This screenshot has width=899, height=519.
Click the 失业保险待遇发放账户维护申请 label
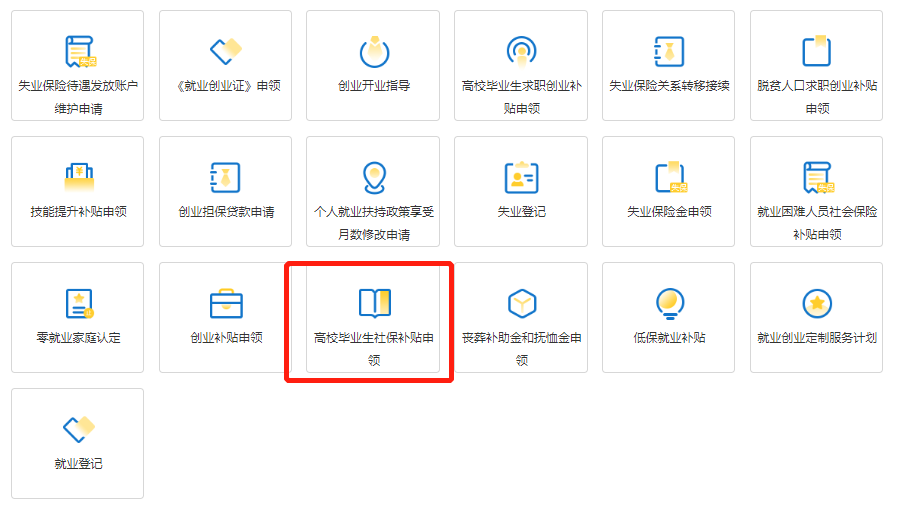(78, 97)
